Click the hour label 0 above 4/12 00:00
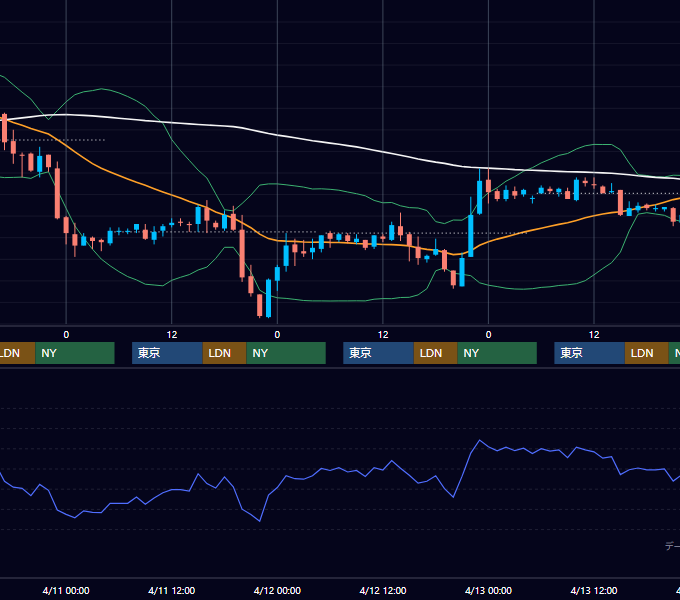This screenshot has width=680, height=600. pos(277,335)
